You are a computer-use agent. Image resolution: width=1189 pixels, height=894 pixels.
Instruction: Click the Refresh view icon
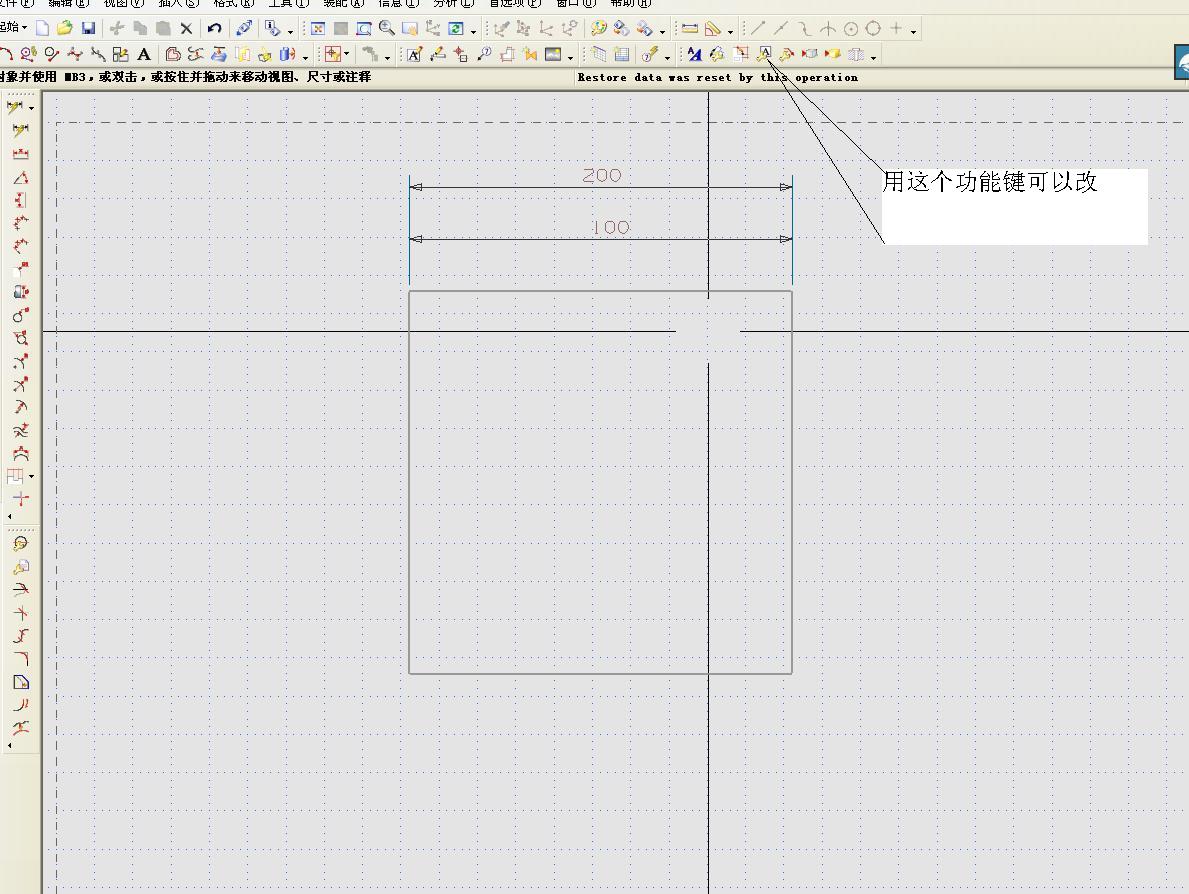tap(455, 29)
